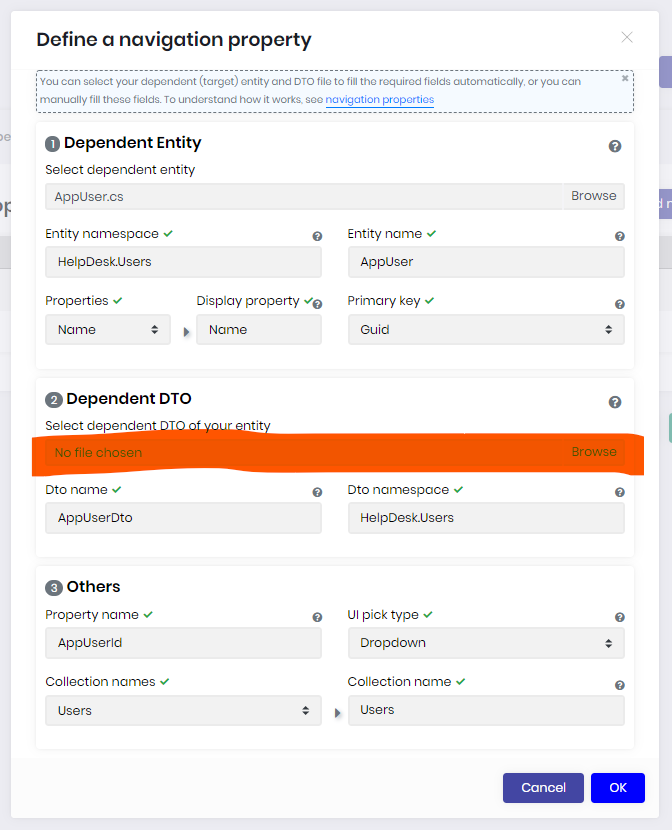Click help icon for Dto namespace
672x830 pixels.
pos(620,493)
